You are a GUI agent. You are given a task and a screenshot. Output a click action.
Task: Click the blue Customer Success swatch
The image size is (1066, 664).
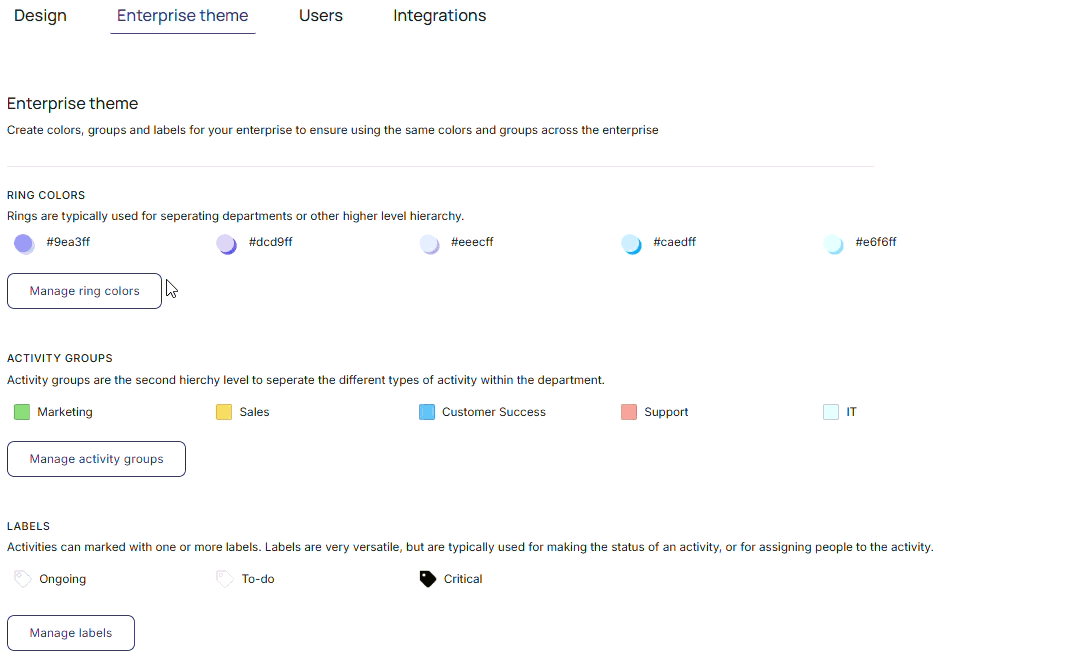tap(426, 412)
